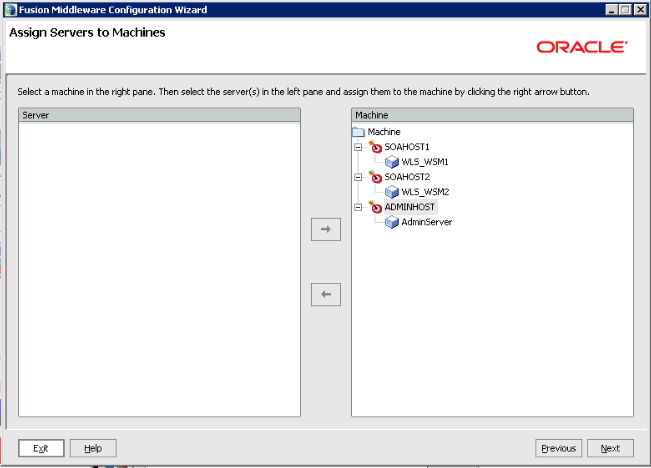This screenshot has width=651, height=468.
Task: Maximize the Configuration Wizard window
Action: tap(625, 10)
